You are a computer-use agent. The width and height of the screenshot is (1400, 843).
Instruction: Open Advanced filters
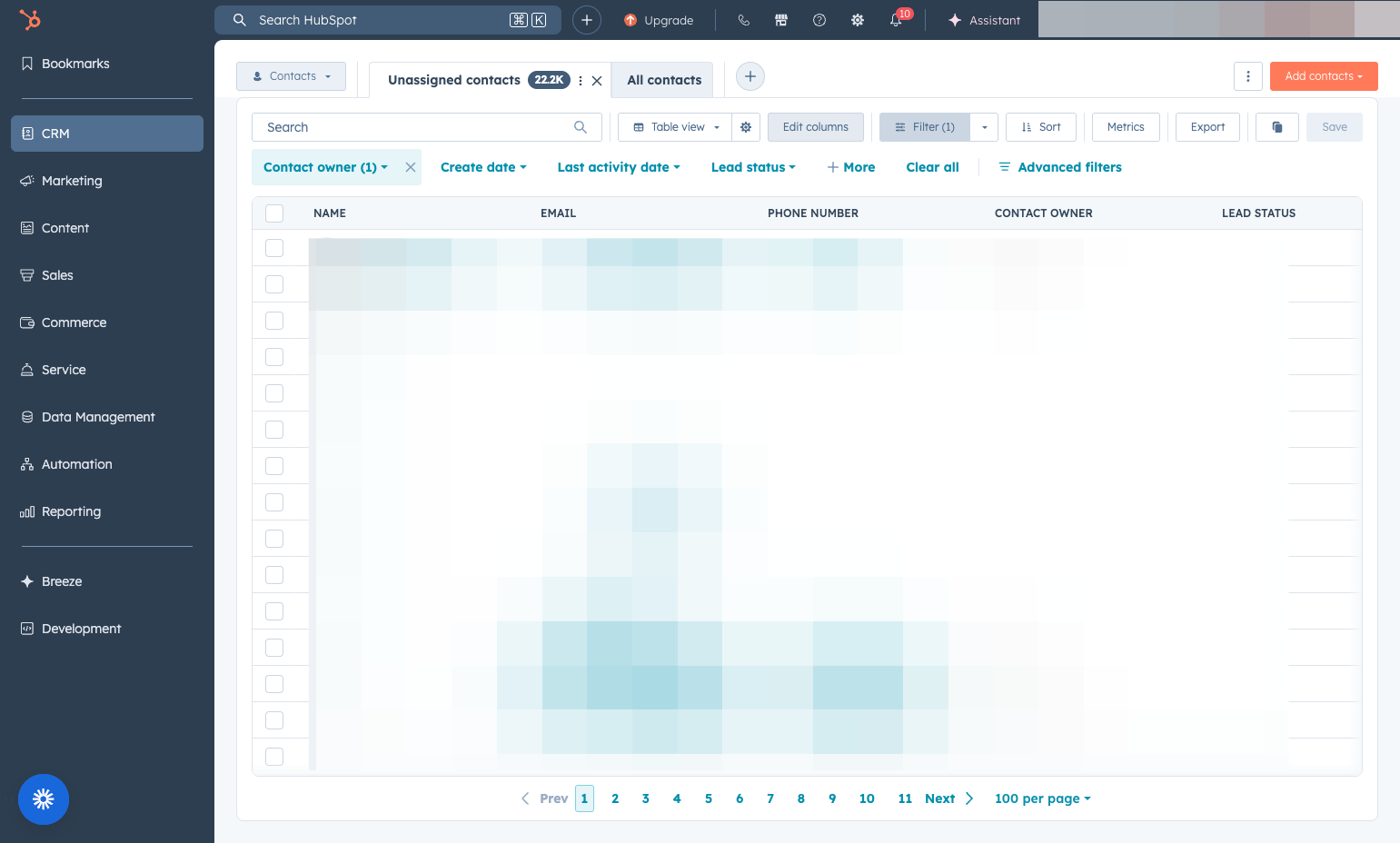coord(1060,167)
